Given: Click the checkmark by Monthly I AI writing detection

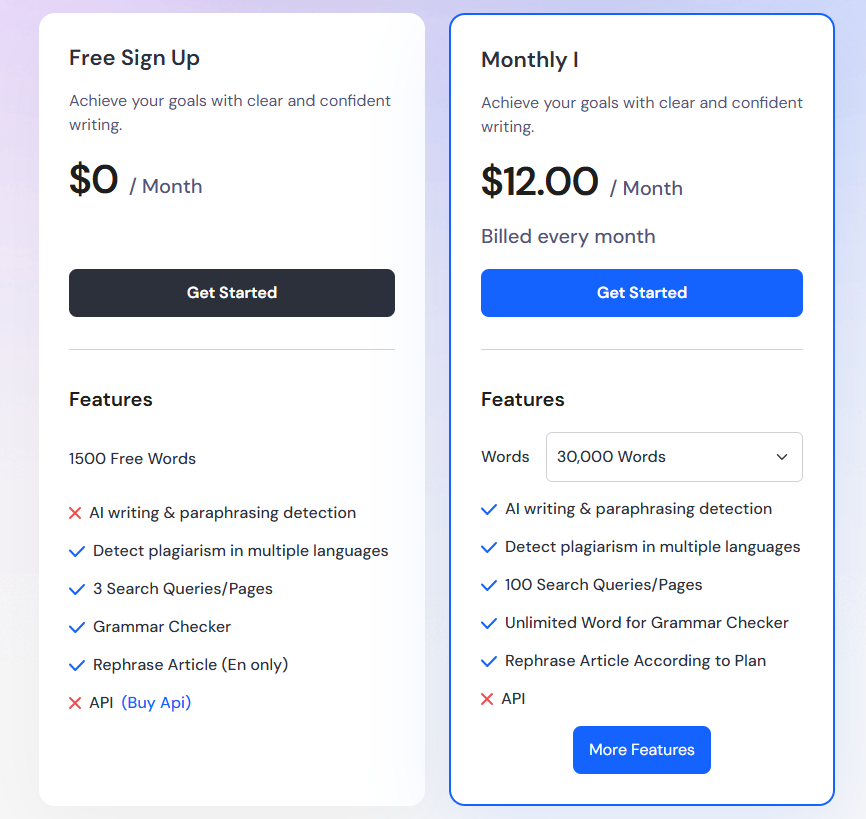Looking at the screenshot, I should click(489, 509).
